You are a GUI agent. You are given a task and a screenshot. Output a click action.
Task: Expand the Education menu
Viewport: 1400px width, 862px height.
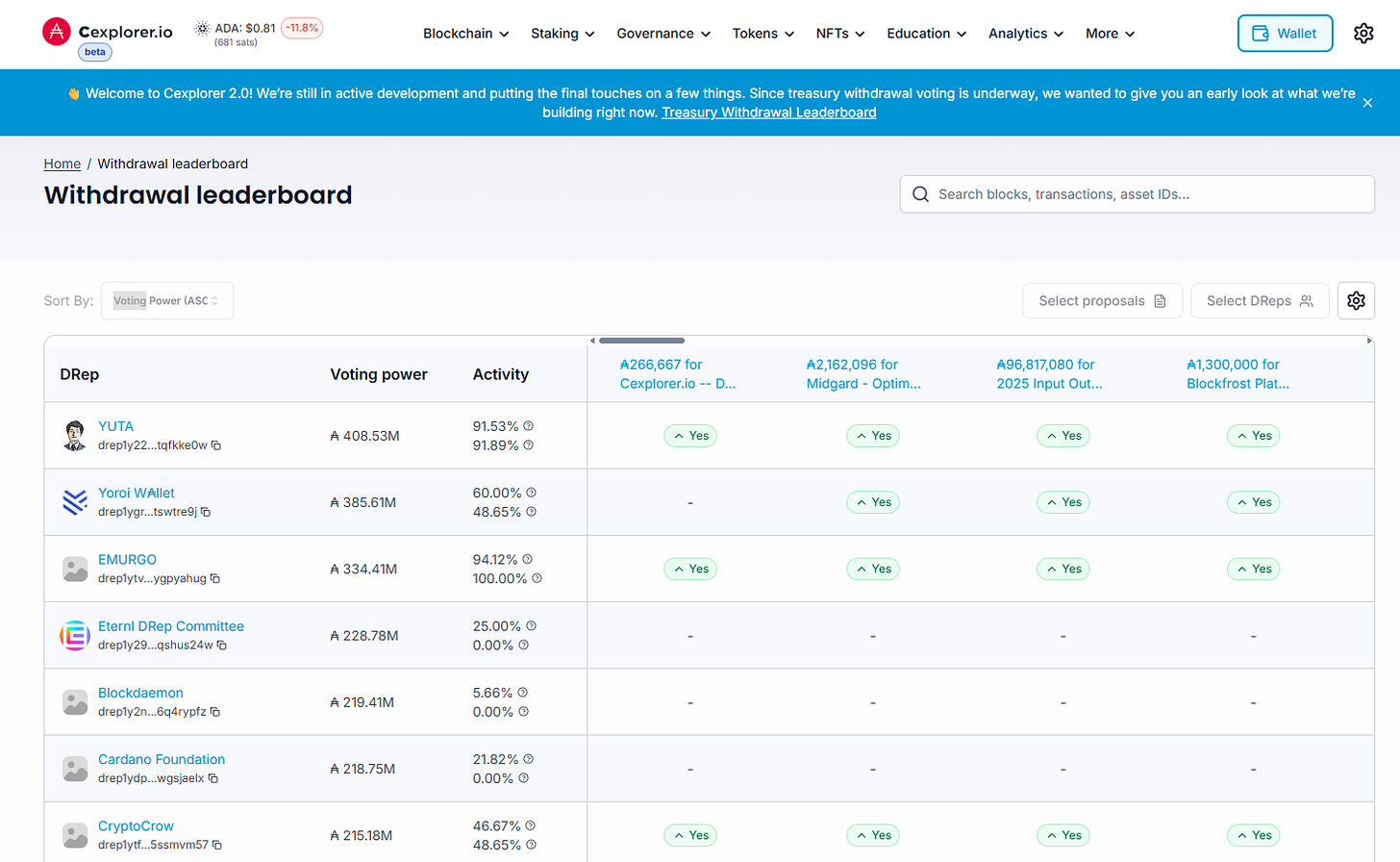[927, 34]
